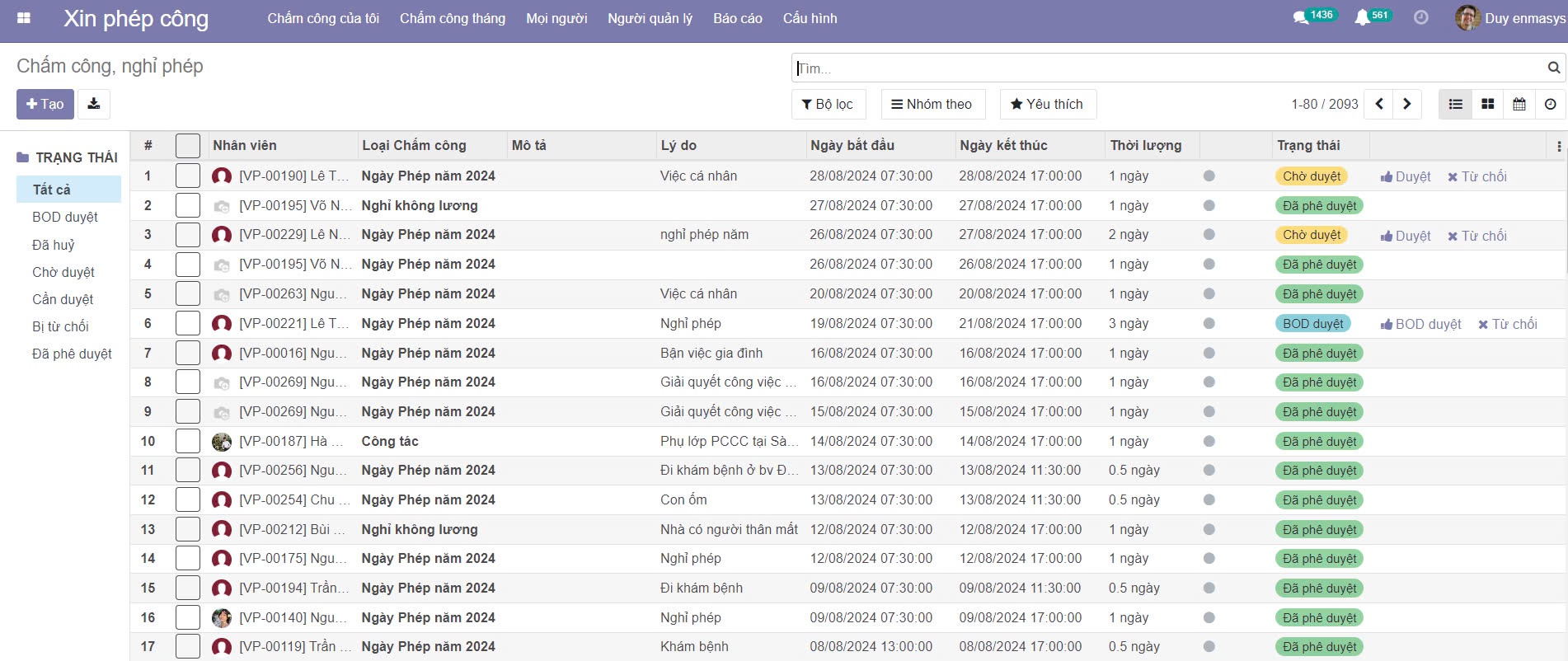
Task: Expand the Nhóm theo grouping dropdown
Action: pos(932,104)
